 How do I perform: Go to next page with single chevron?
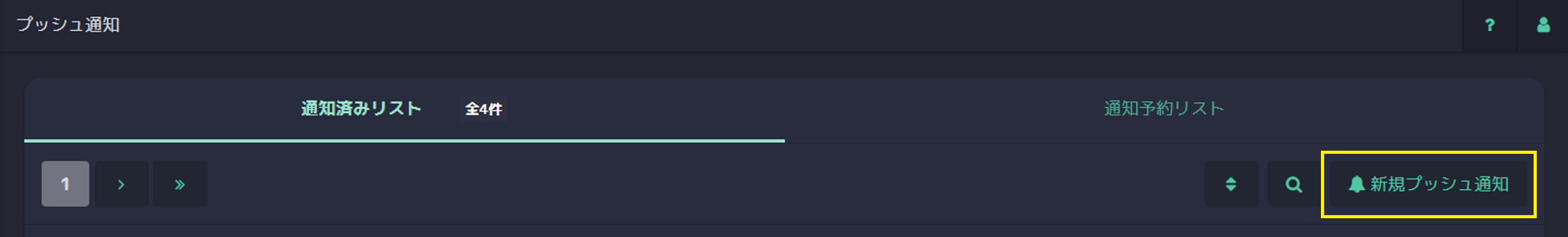[121, 184]
